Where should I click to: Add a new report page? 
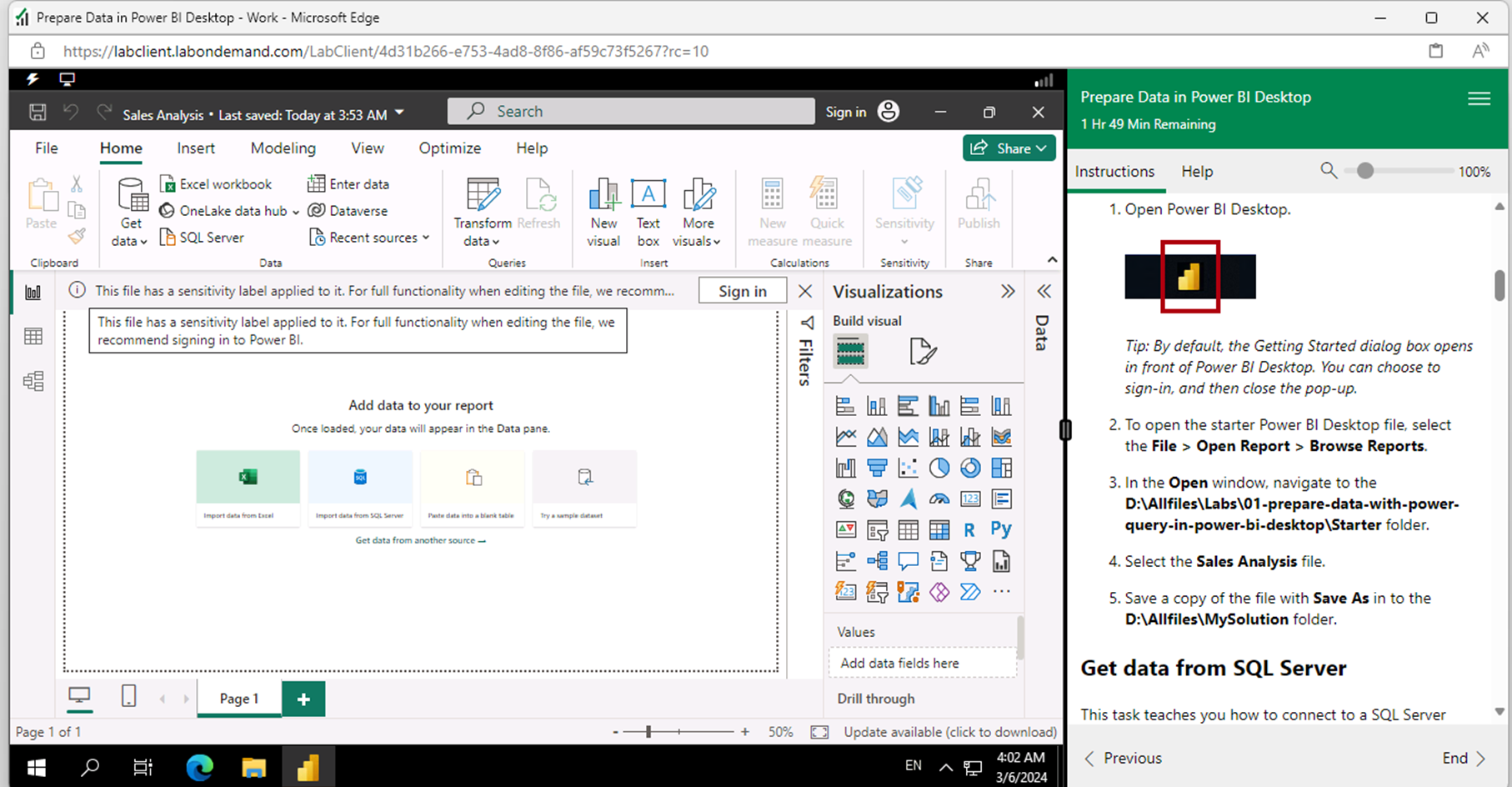click(x=303, y=699)
